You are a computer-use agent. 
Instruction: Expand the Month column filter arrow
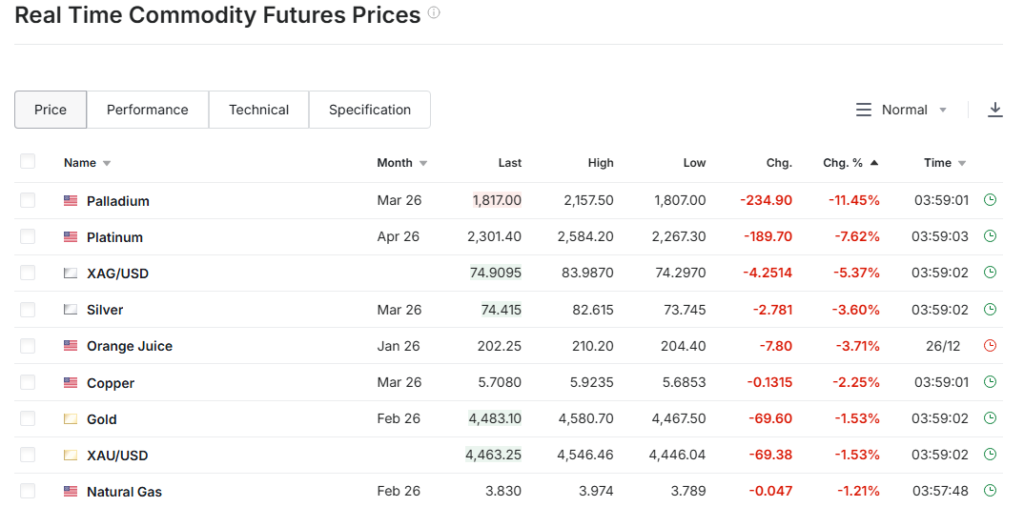[423, 163]
